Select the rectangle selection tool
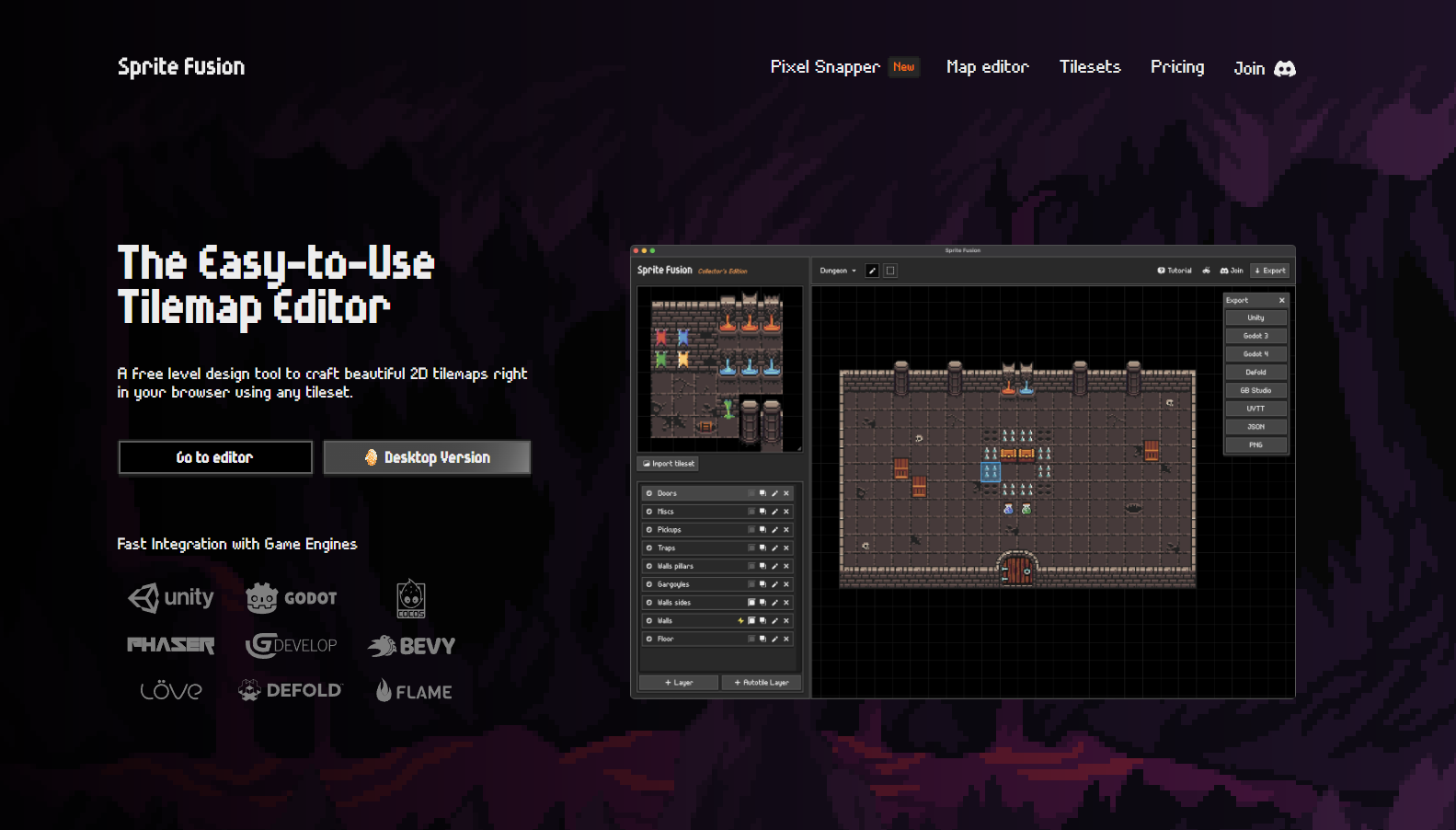 click(x=890, y=271)
